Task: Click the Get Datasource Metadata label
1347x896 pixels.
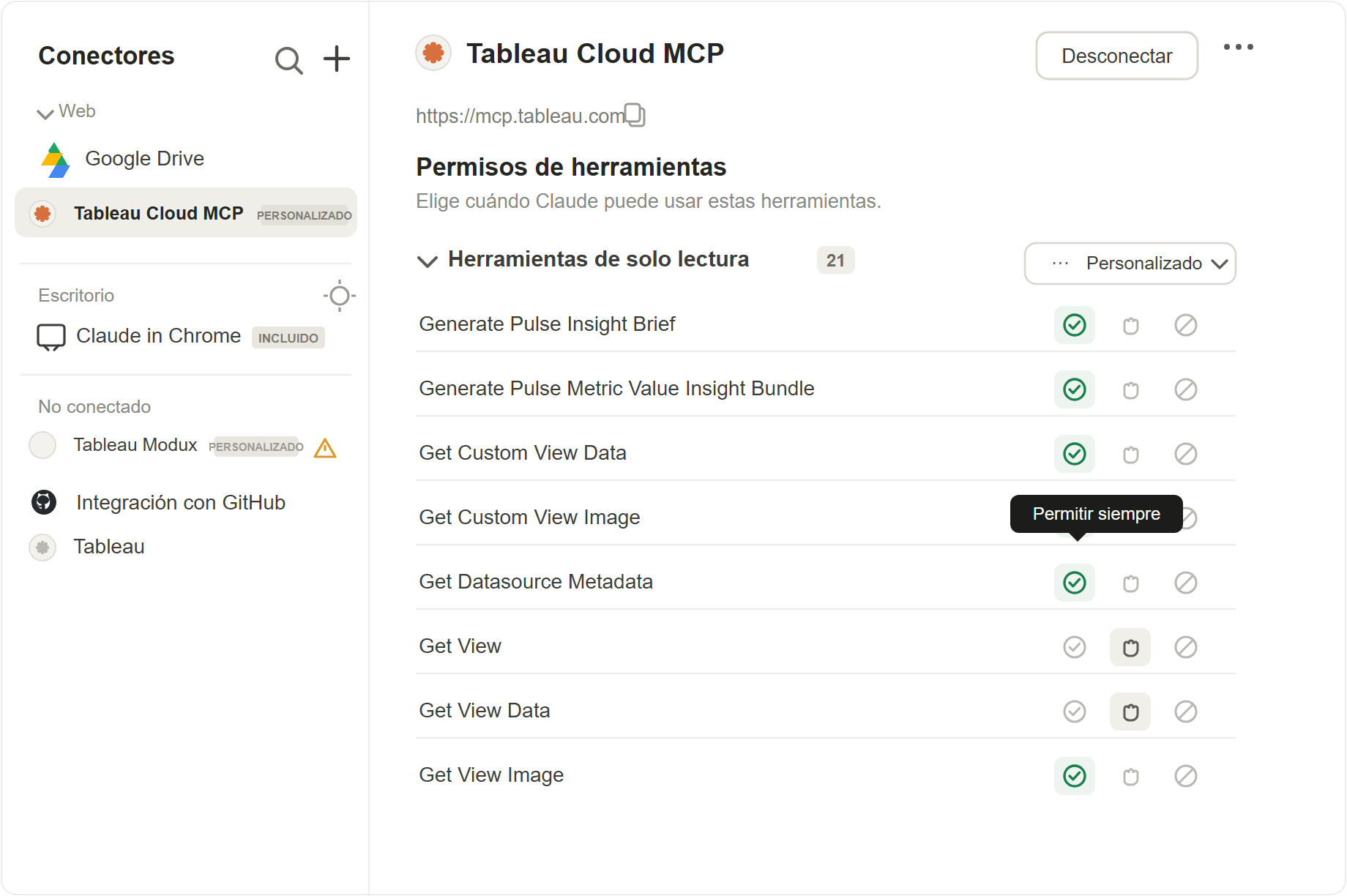Action: (x=536, y=582)
